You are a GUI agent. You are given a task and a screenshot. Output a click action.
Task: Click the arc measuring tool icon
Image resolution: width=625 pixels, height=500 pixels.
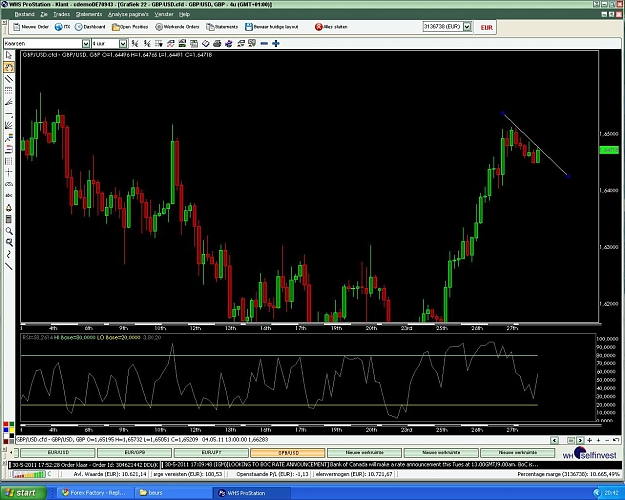tap(9, 184)
